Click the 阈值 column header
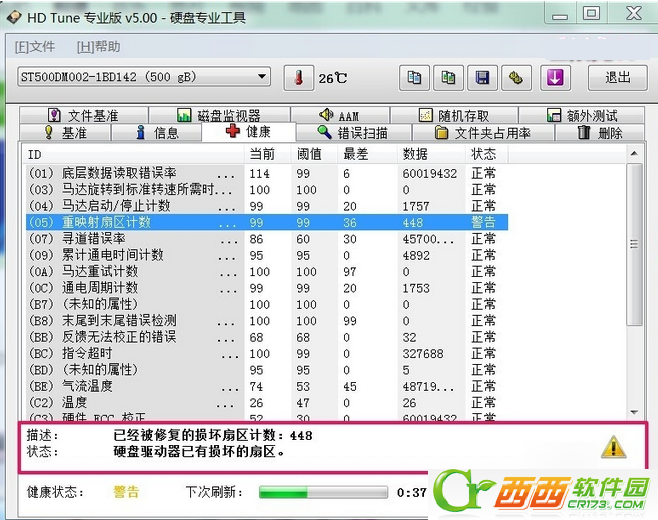This screenshot has width=658, height=520. pyautogui.click(x=314, y=154)
